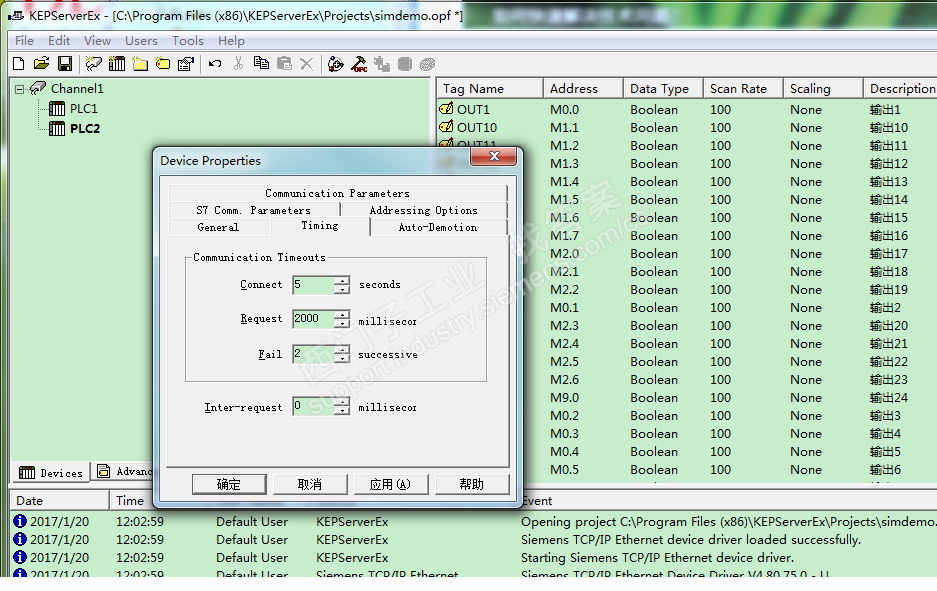
Task: Open the Edit menu
Action: (x=59, y=41)
